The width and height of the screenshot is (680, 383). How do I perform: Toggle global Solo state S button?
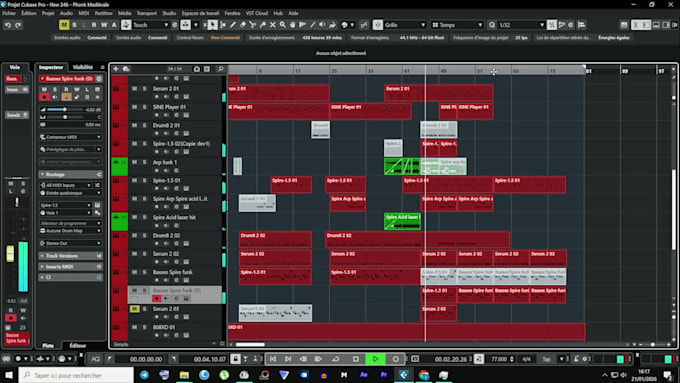(x=74, y=25)
